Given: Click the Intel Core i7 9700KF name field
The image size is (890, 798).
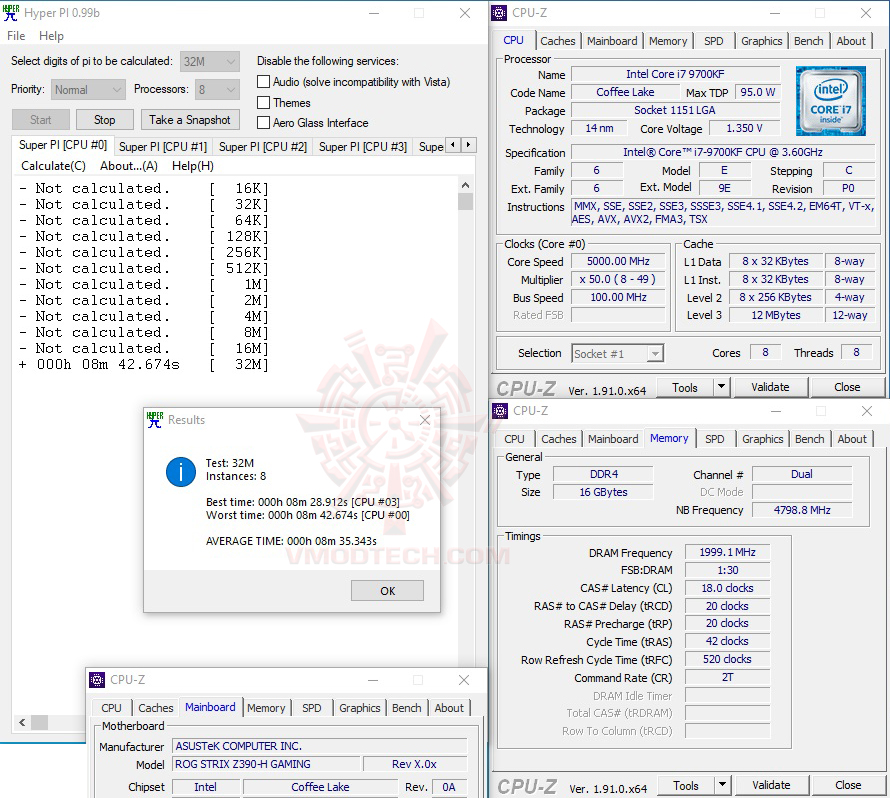Looking at the screenshot, I should click(x=675, y=74).
